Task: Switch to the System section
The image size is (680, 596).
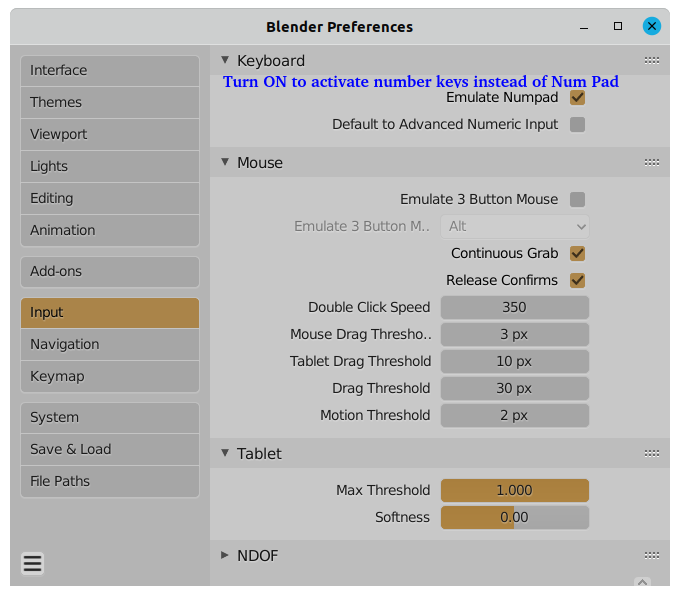Action: [110, 417]
